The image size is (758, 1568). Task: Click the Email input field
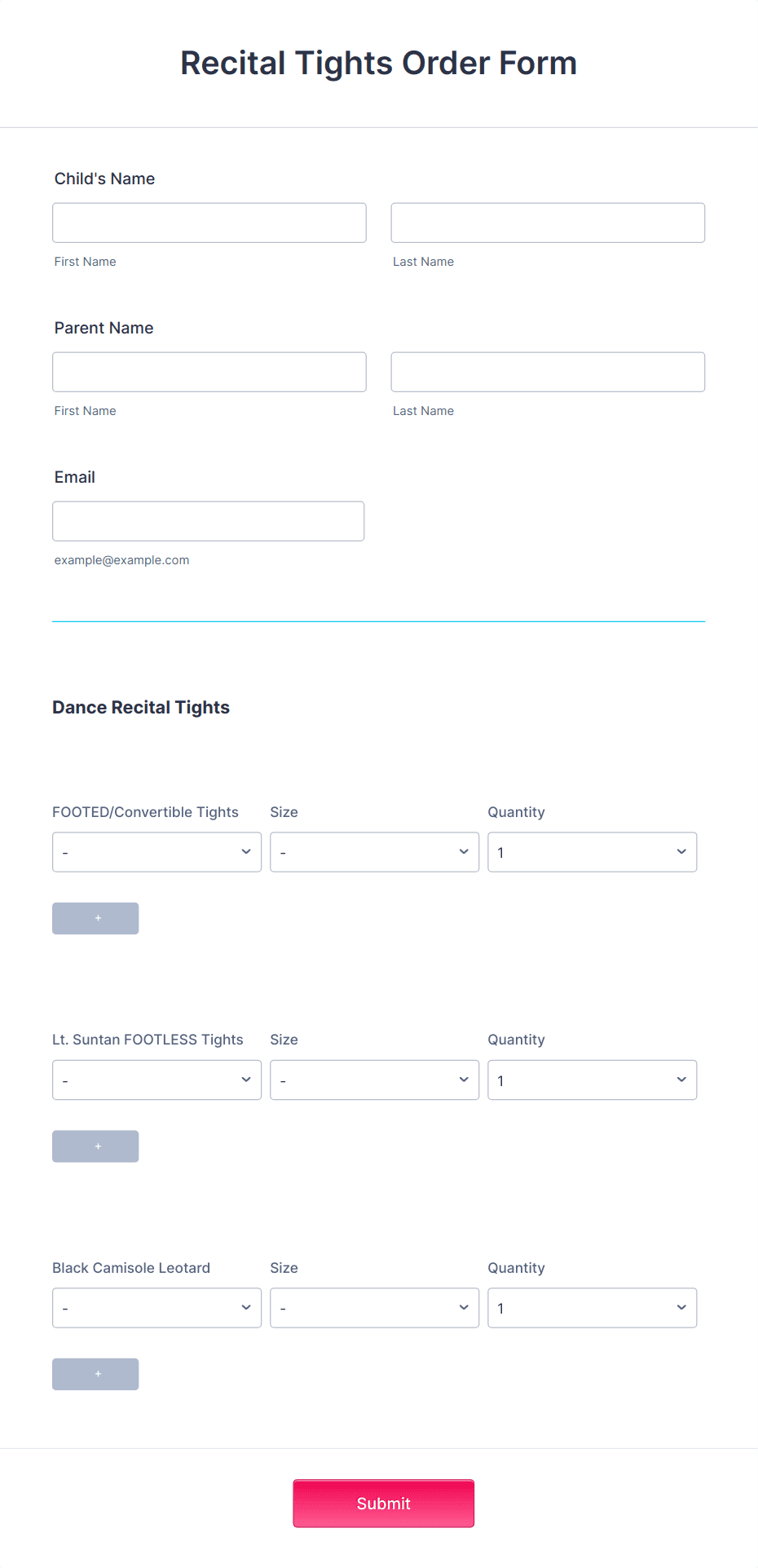pos(208,521)
